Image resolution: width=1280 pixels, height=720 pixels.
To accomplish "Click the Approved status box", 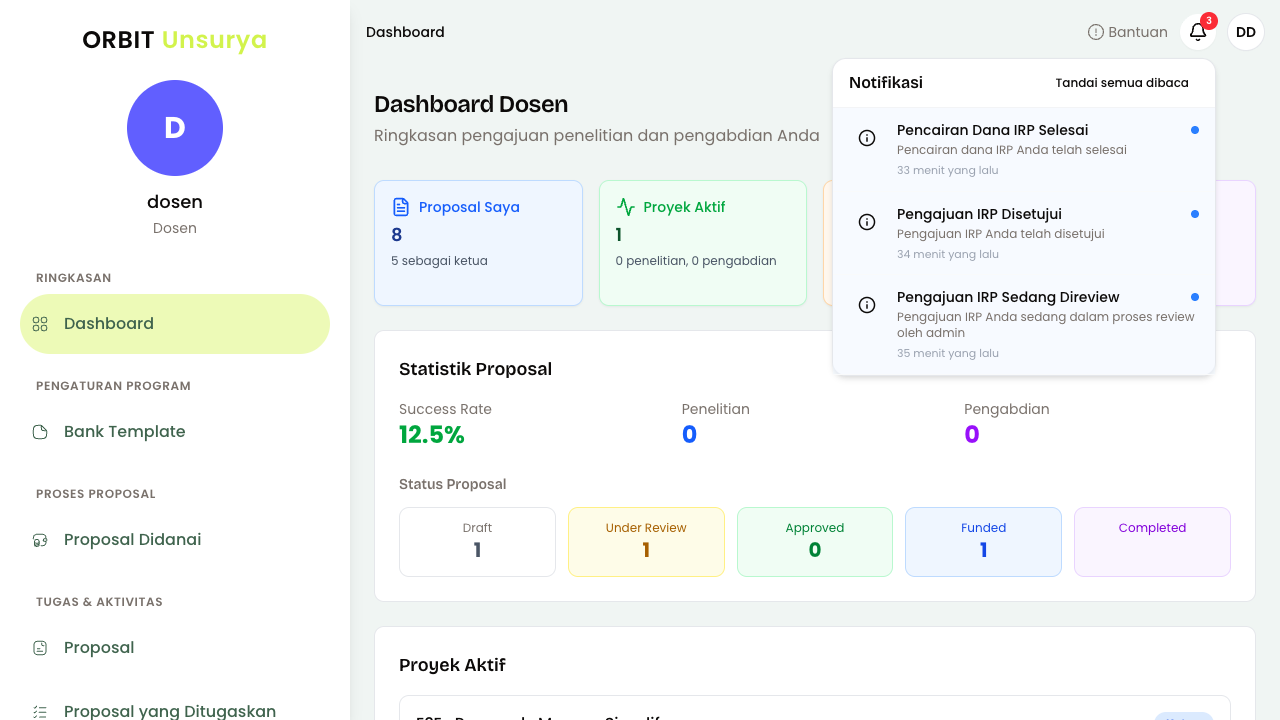I will (x=815, y=542).
